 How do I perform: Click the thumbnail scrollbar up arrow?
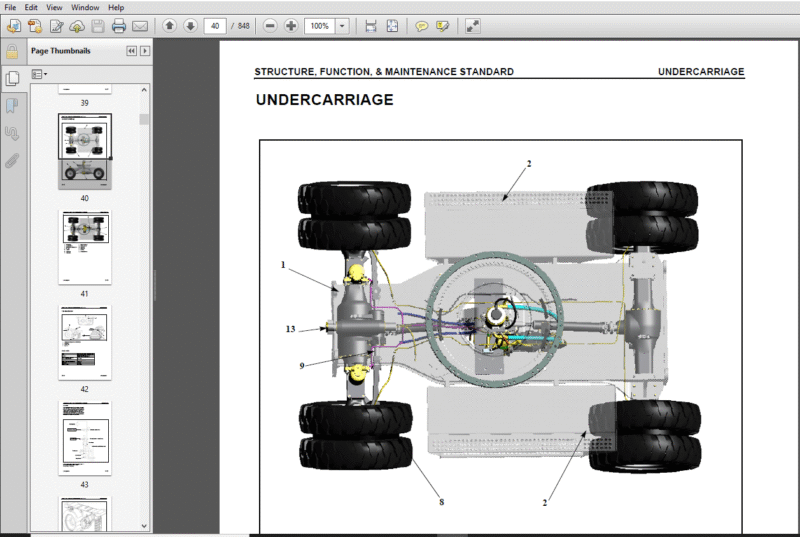tap(144, 90)
